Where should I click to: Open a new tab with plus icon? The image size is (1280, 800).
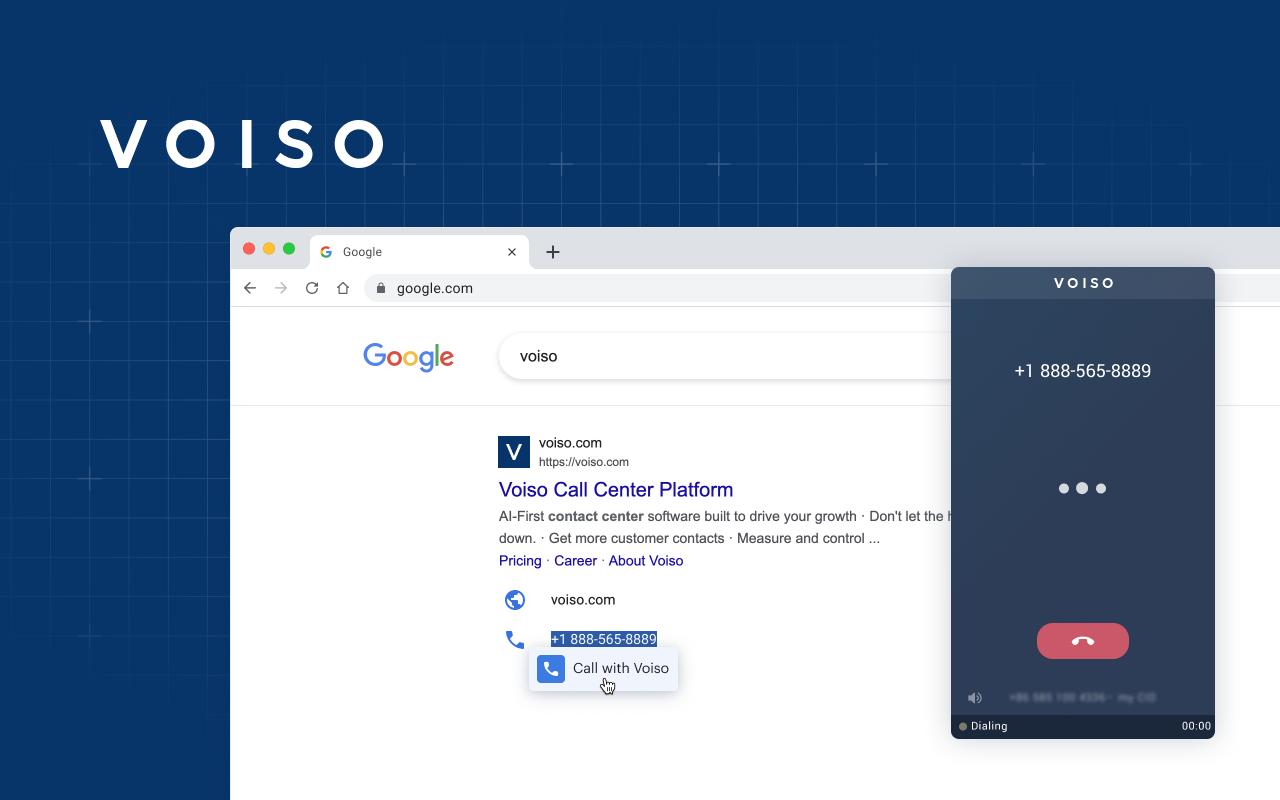tap(553, 252)
